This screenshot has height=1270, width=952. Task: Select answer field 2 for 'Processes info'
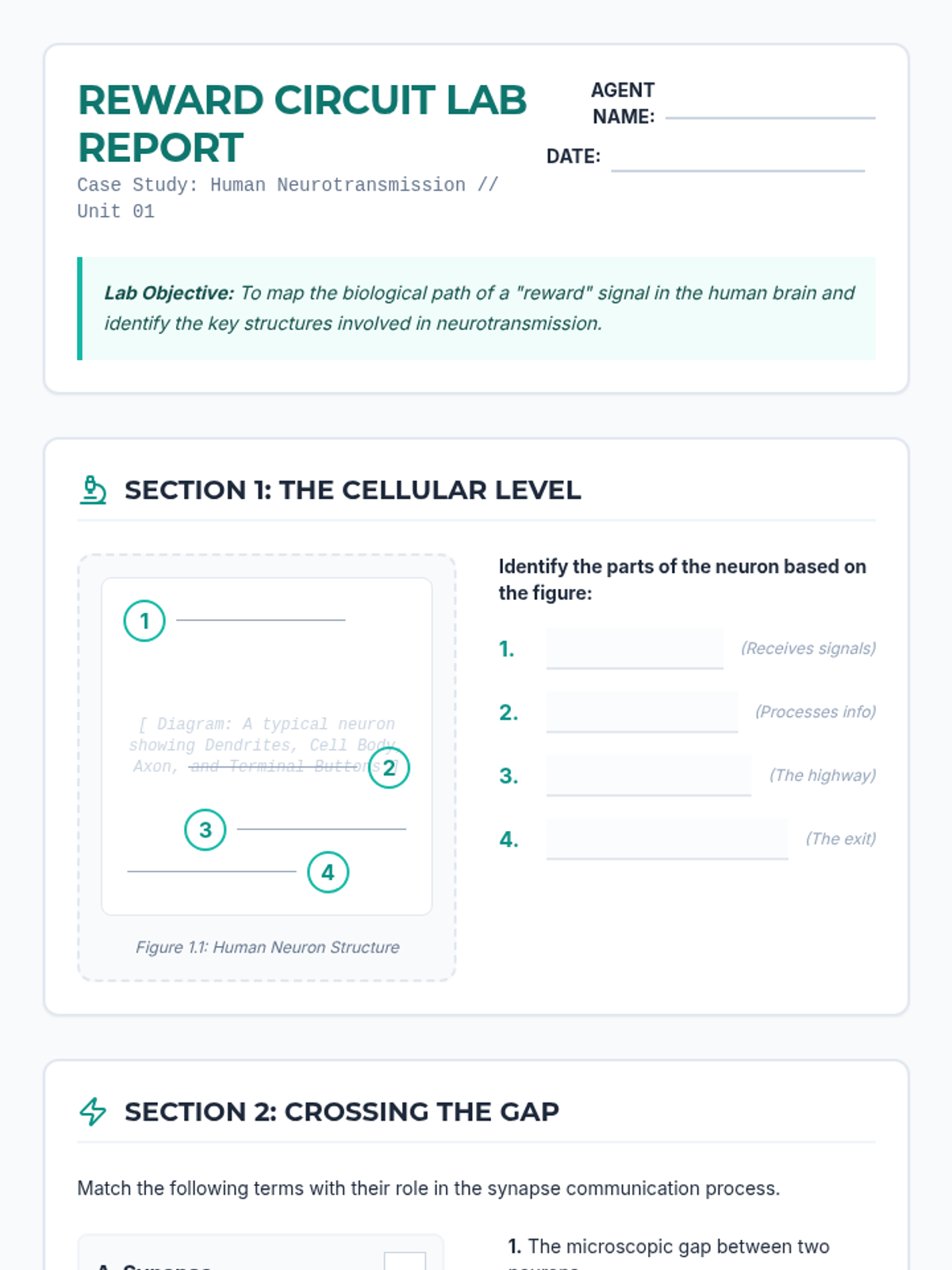click(641, 712)
